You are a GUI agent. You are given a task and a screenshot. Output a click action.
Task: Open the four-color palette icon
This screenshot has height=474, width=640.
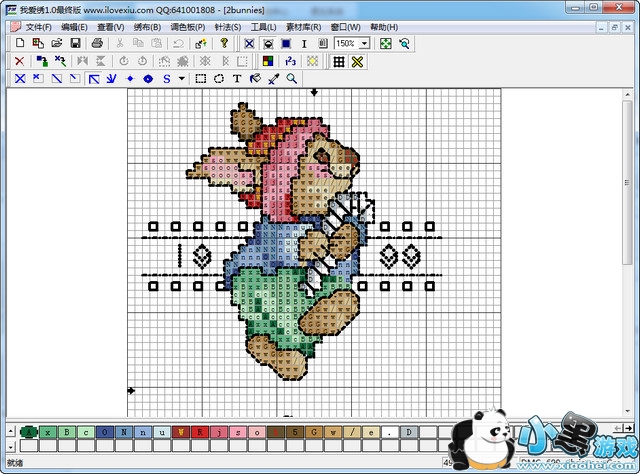coord(268,61)
